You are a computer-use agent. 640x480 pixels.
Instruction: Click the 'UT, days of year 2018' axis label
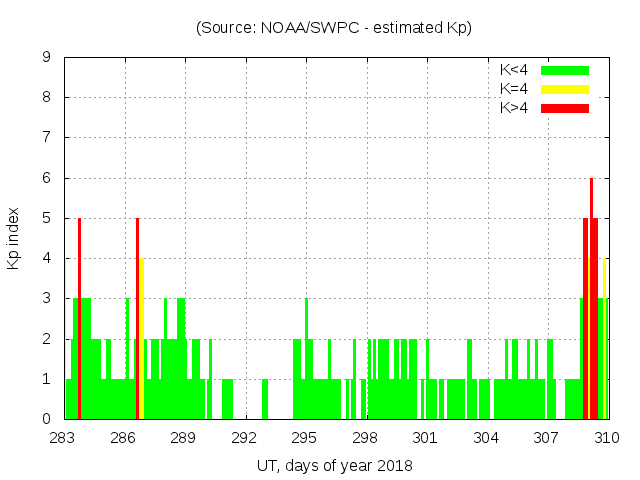[x=334, y=465]
